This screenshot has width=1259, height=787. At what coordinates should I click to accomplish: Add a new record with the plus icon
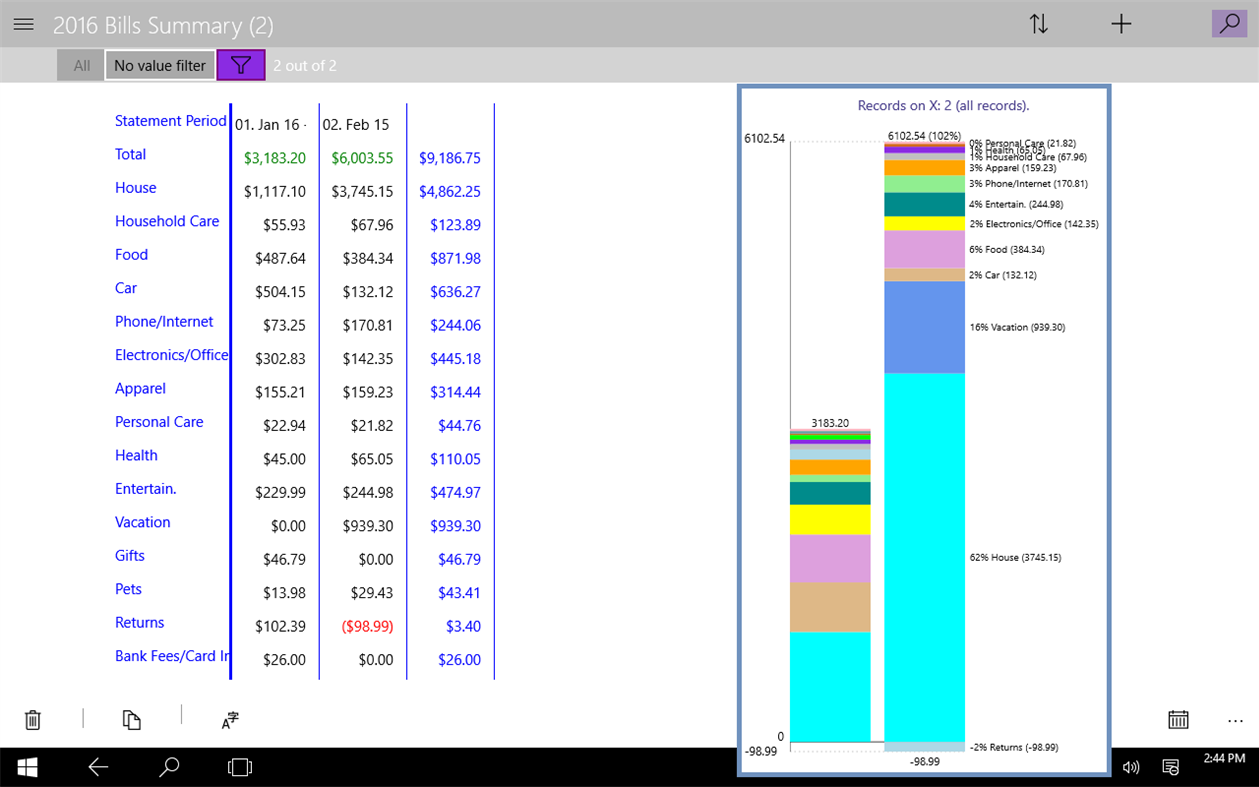point(1121,23)
